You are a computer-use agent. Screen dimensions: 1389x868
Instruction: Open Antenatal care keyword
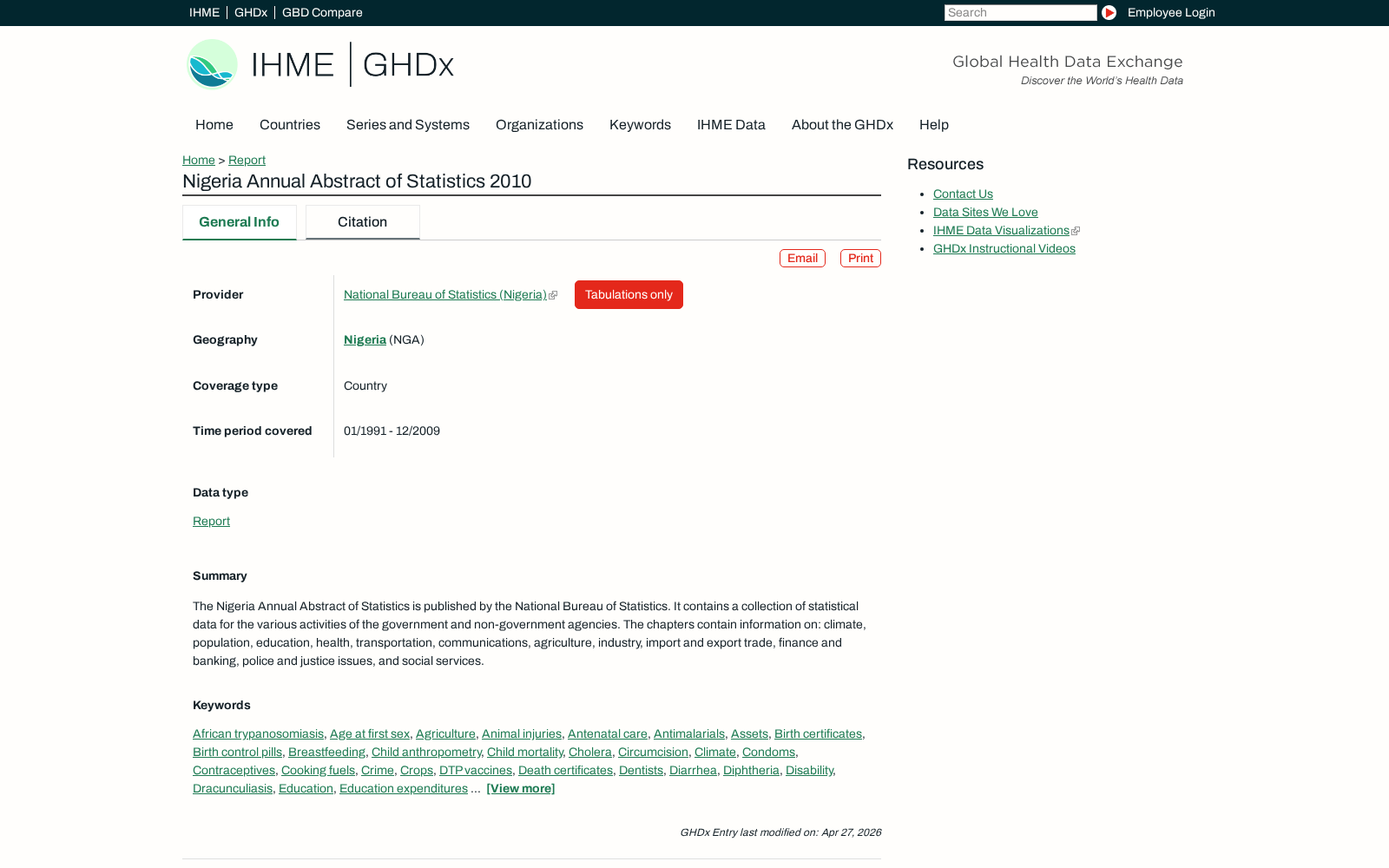pyautogui.click(x=608, y=733)
